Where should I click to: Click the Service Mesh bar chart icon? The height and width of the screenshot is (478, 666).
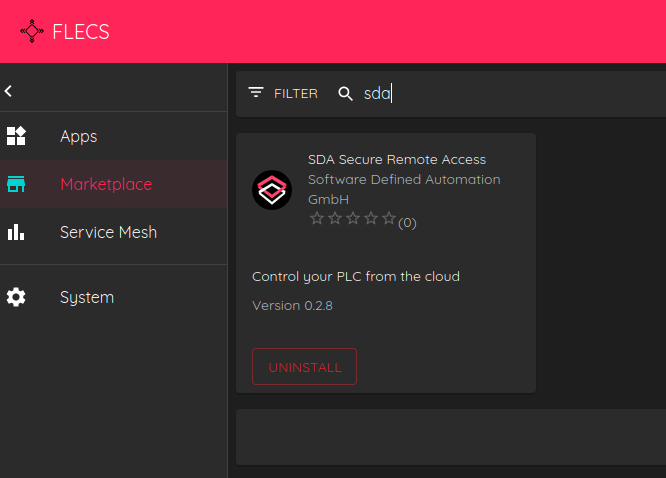tap(16, 232)
